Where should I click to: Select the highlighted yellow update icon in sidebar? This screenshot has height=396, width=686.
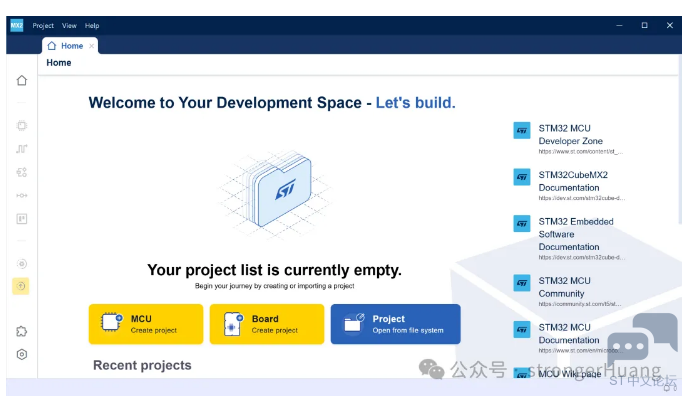coord(21,286)
